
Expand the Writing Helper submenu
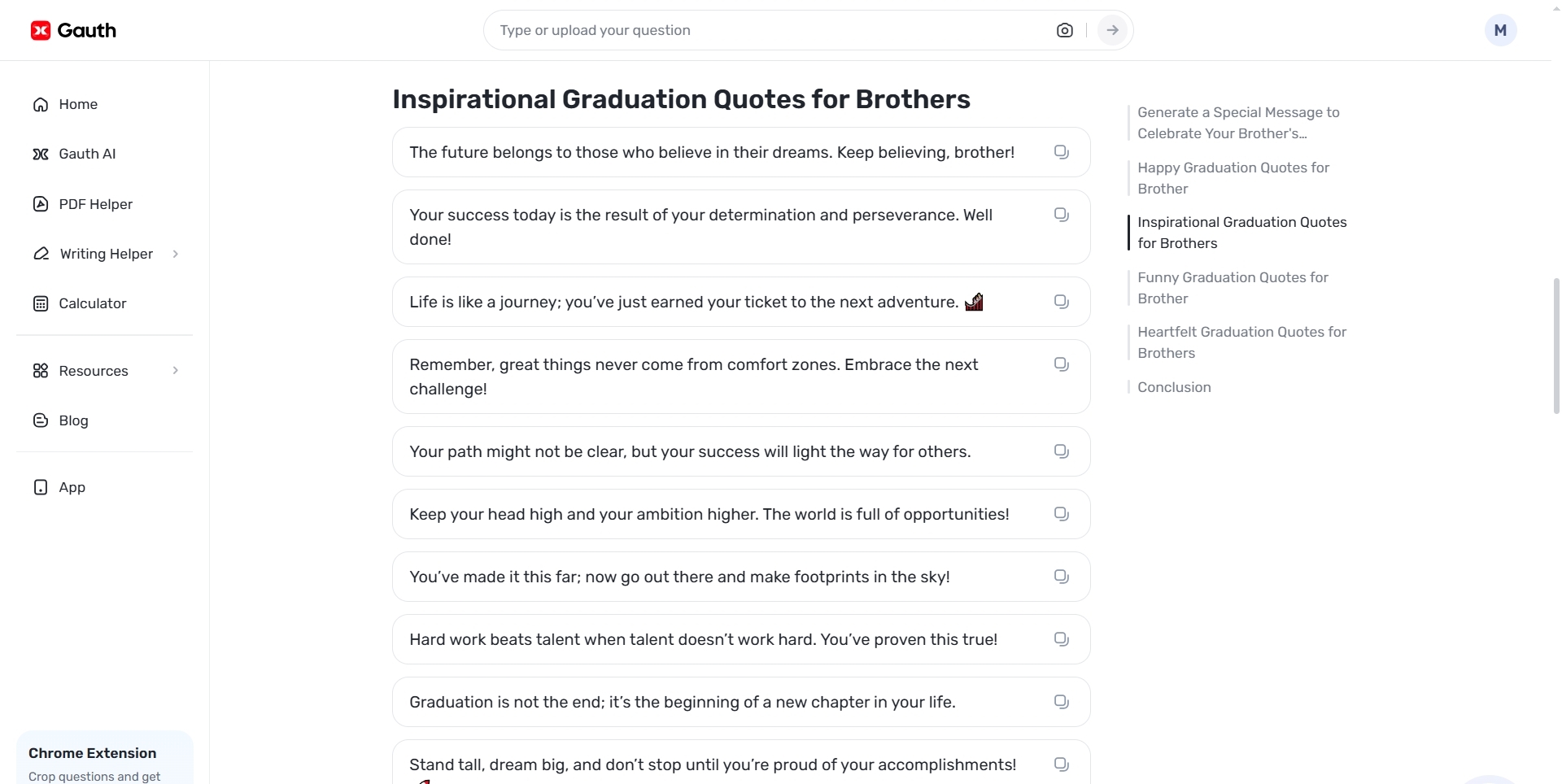tap(107, 254)
